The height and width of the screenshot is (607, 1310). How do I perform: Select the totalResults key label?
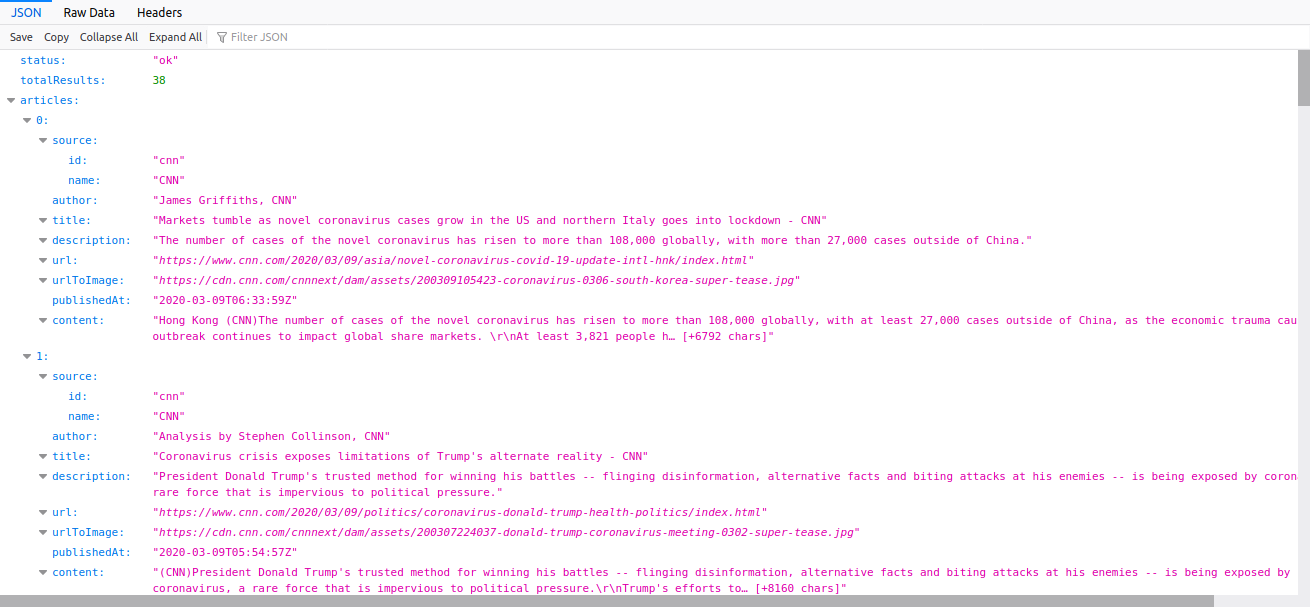point(63,80)
